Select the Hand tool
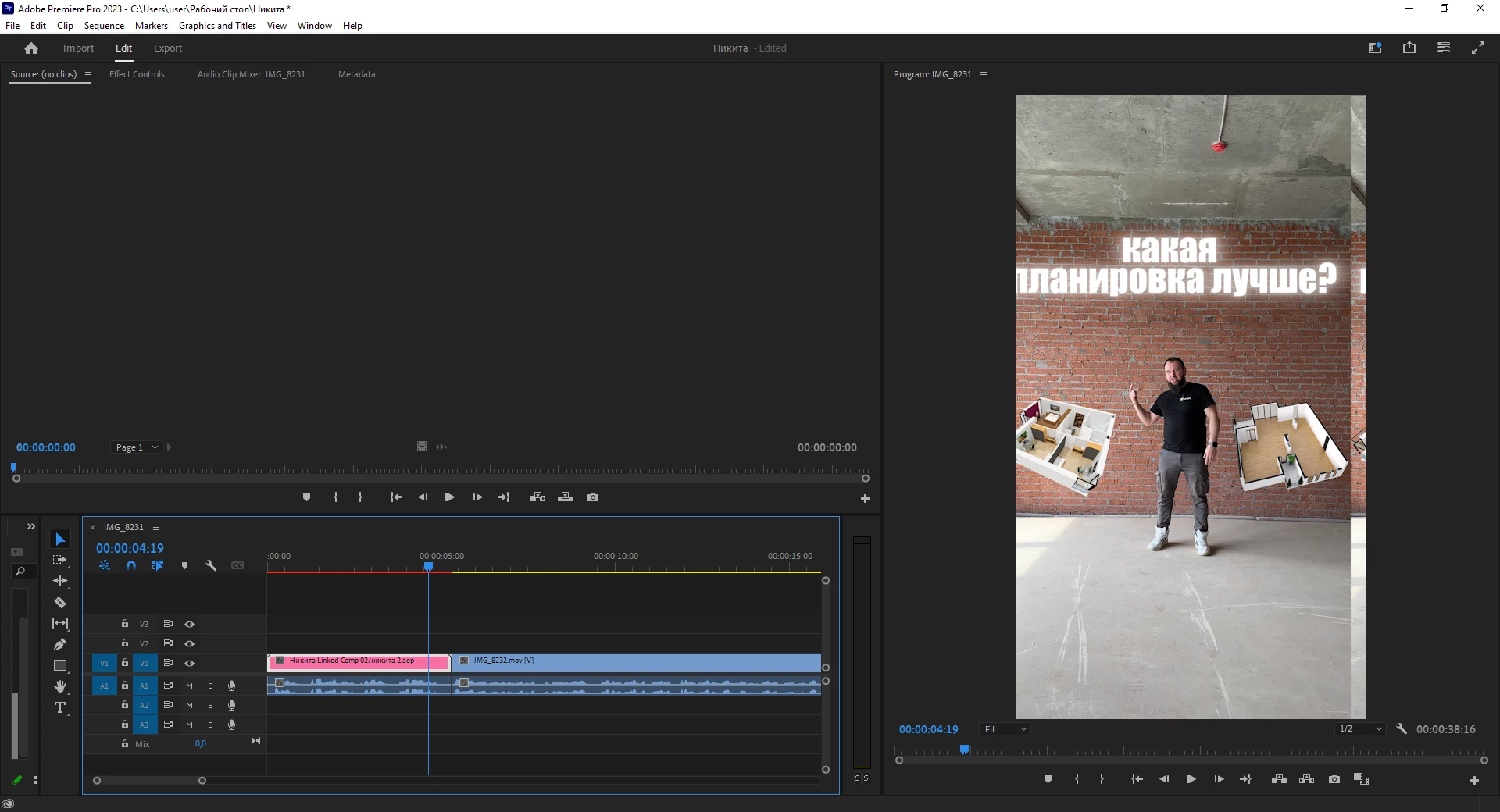The height and width of the screenshot is (812, 1500). click(60, 686)
